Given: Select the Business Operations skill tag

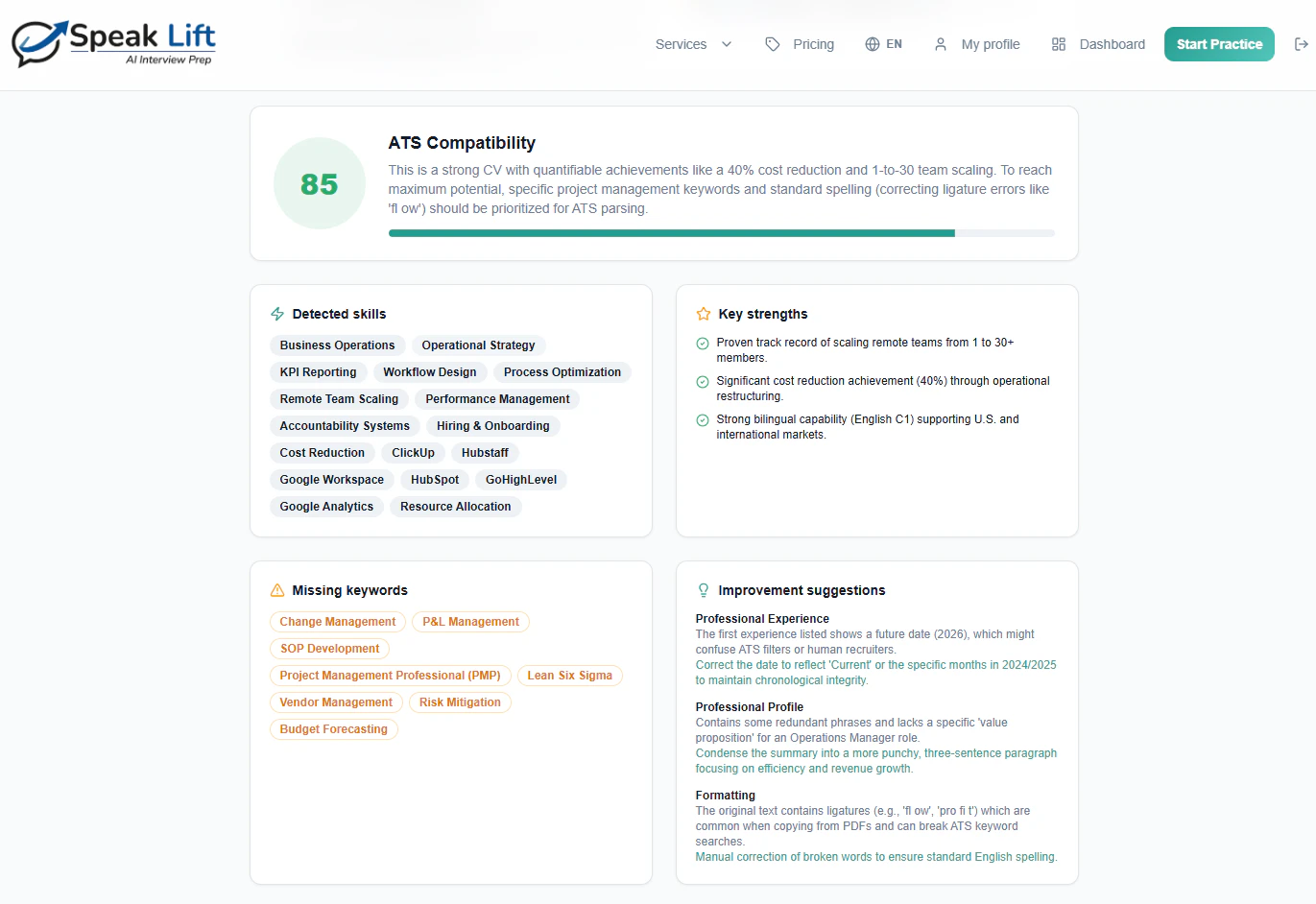Looking at the screenshot, I should click(x=337, y=345).
